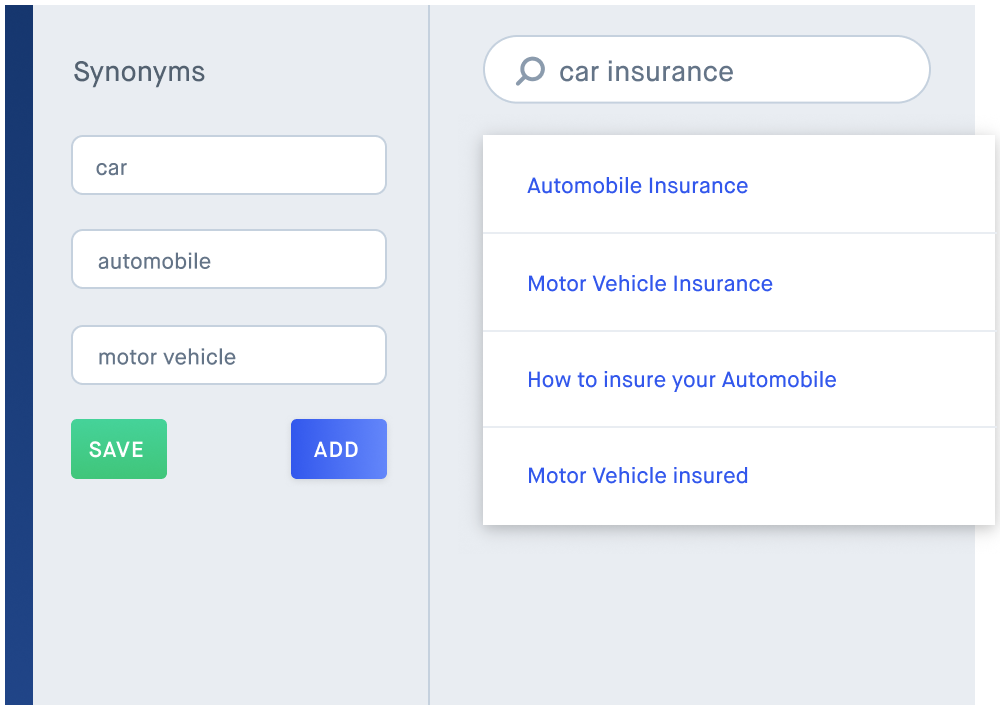Edit the automobile synonym field
Screen dimensions: 1000x709
[229, 259]
